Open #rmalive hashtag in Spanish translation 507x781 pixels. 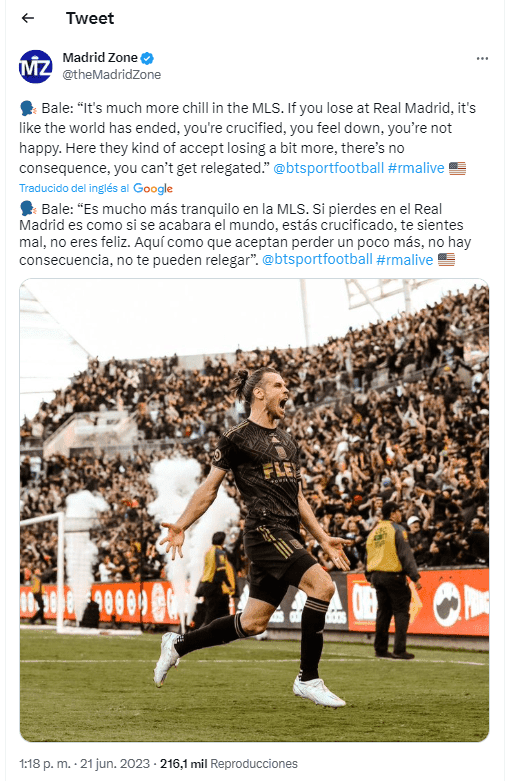404,260
